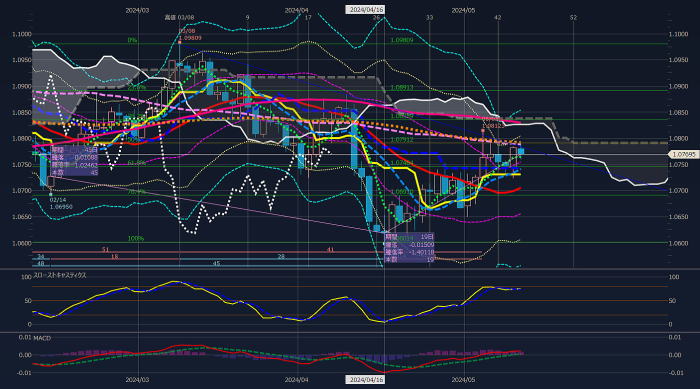The image size is (700, 389).
Task: Select the MACD panel title
Action: click(x=42, y=339)
